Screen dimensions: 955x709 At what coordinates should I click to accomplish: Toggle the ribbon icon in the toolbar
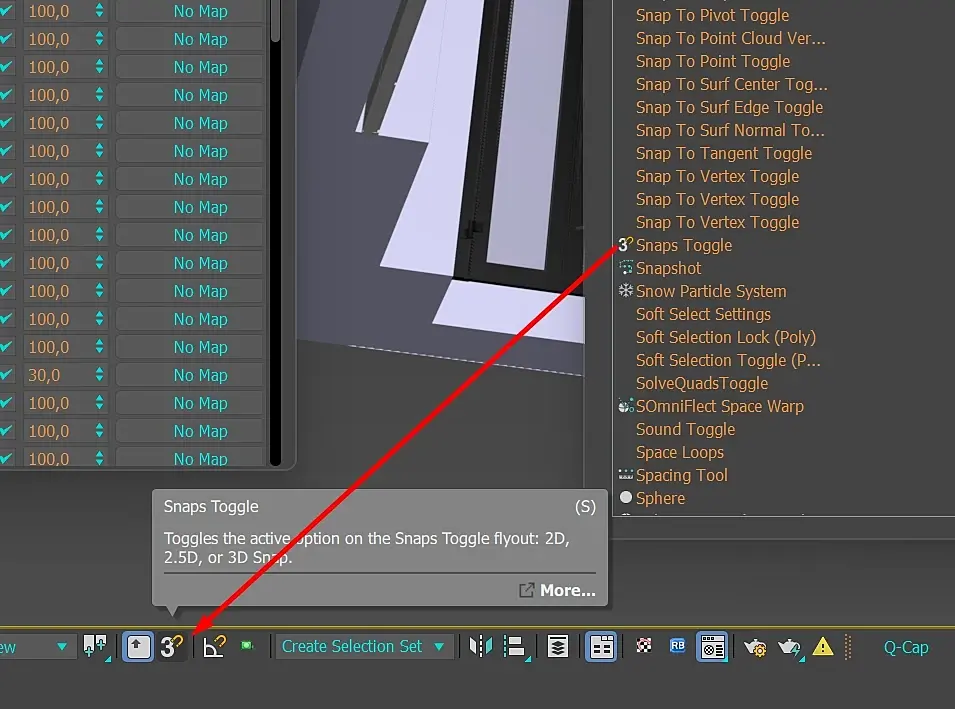601,646
